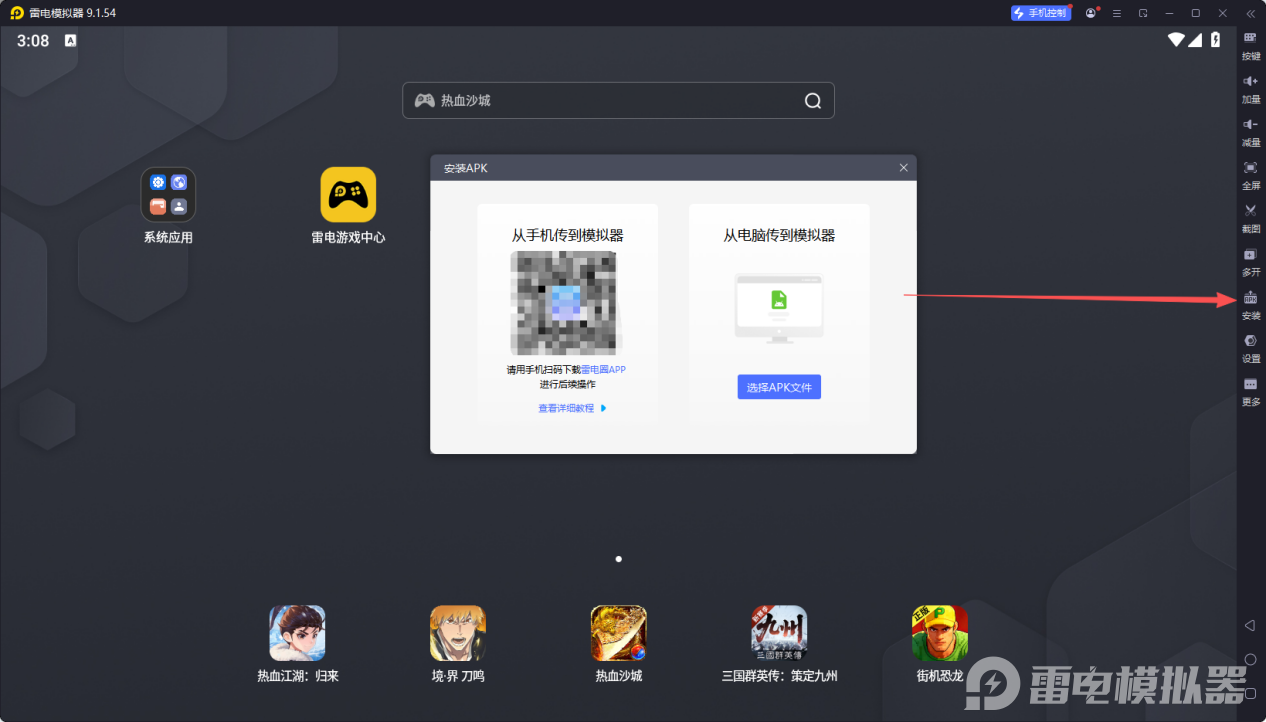The height and width of the screenshot is (722, 1266).
Task: Click the 雷电模拟器 logo in title bar
Action: pyautogui.click(x=16, y=13)
